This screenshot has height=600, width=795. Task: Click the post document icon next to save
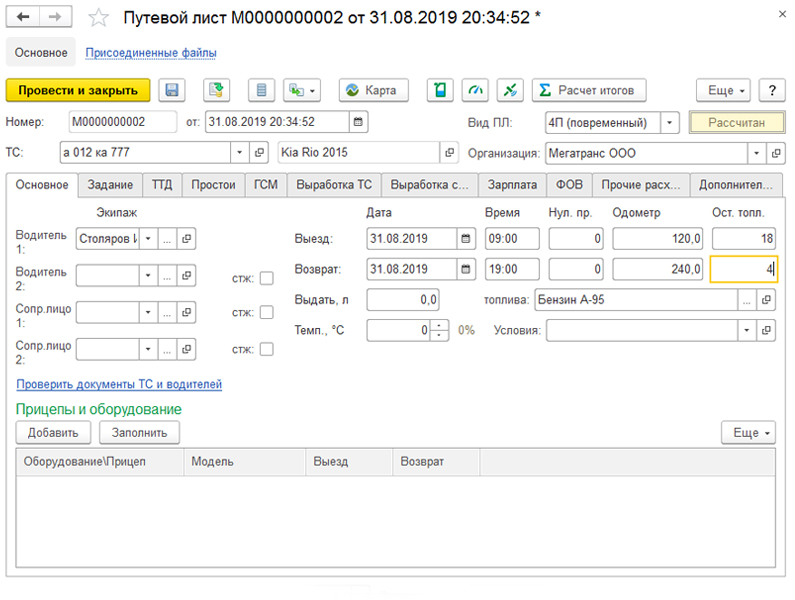216,90
